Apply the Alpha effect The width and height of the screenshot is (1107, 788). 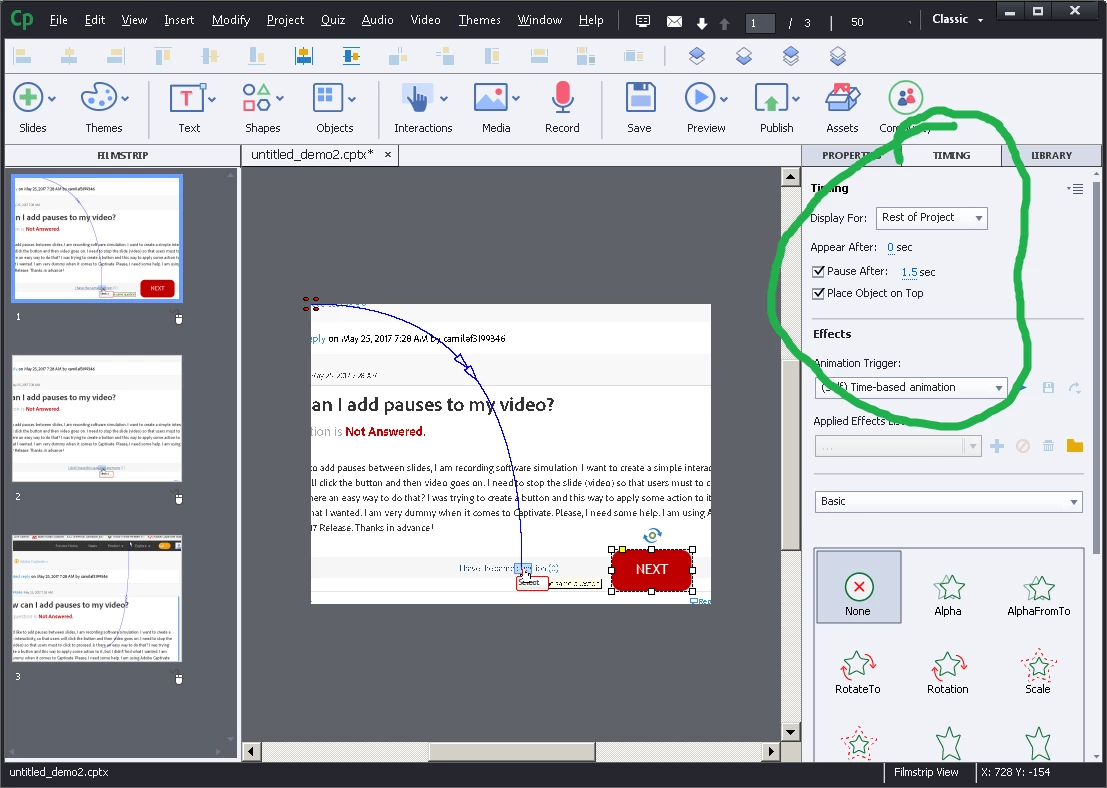(x=948, y=595)
